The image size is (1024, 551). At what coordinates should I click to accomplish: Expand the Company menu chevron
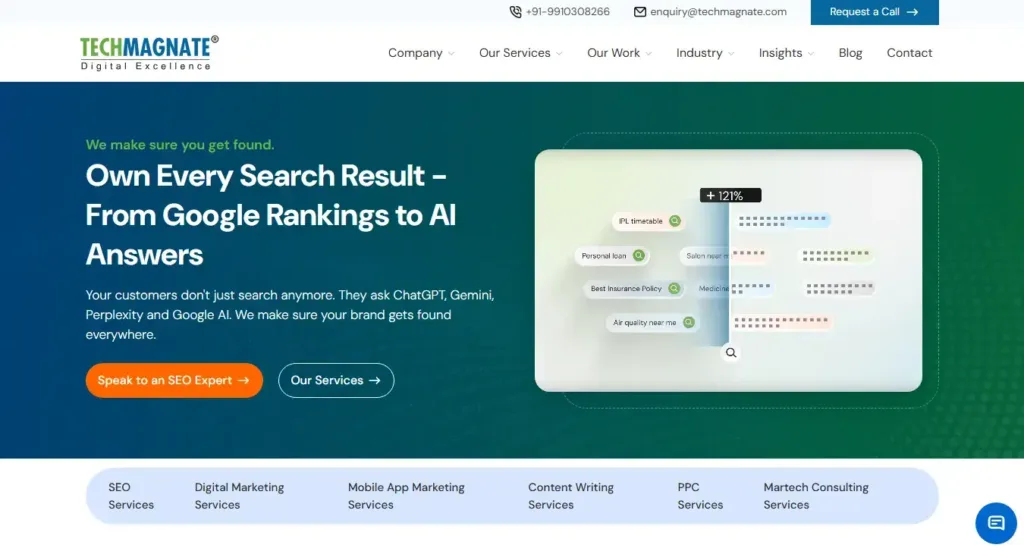click(451, 54)
